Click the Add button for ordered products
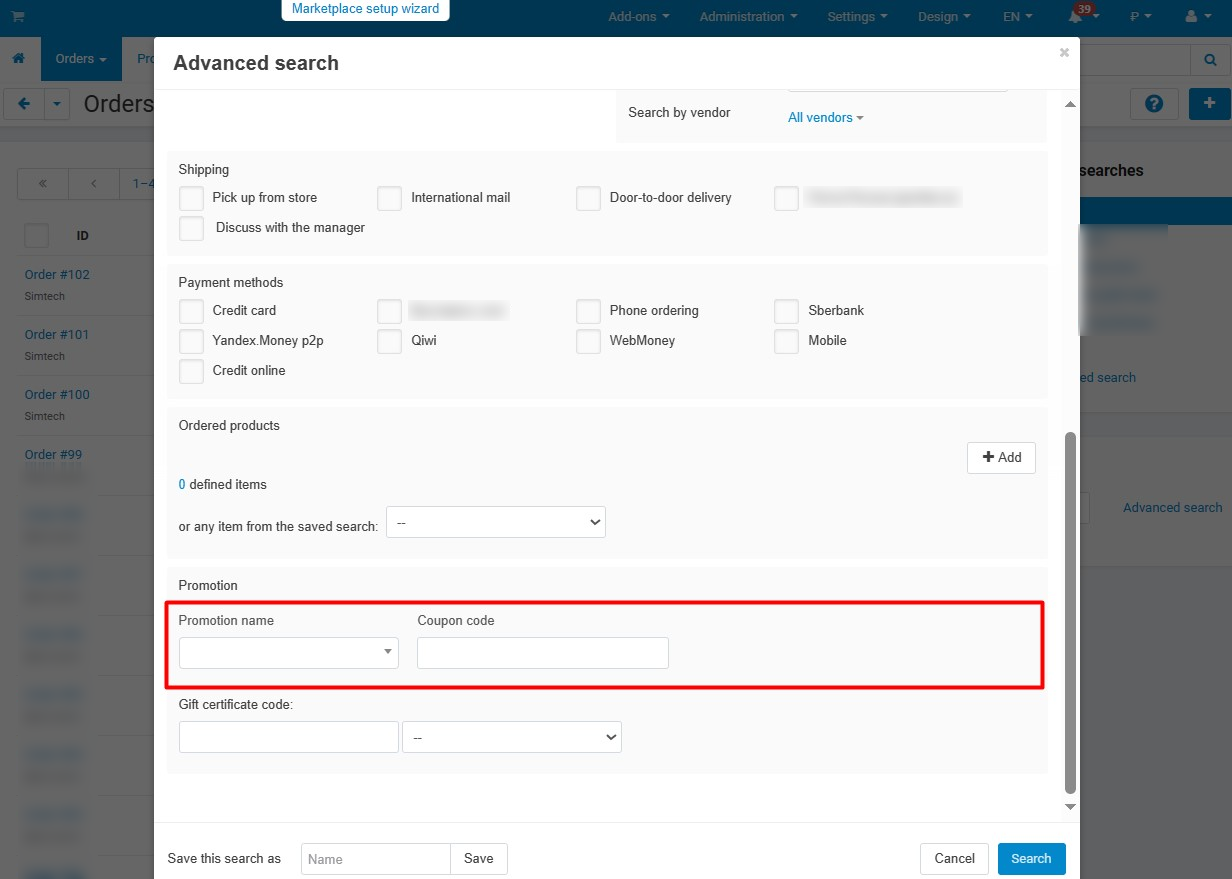 point(1001,458)
